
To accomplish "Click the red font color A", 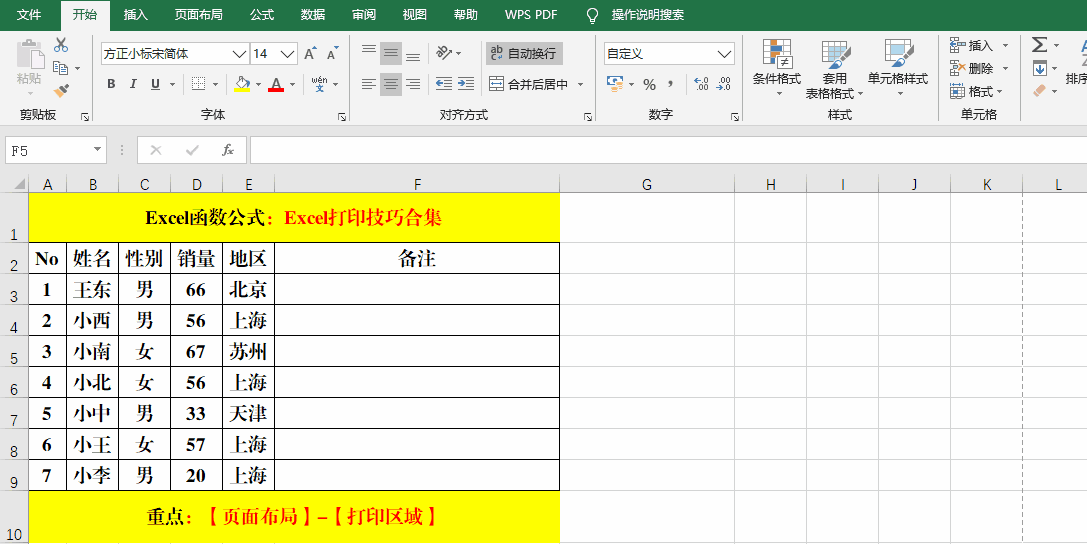I will pos(276,84).
